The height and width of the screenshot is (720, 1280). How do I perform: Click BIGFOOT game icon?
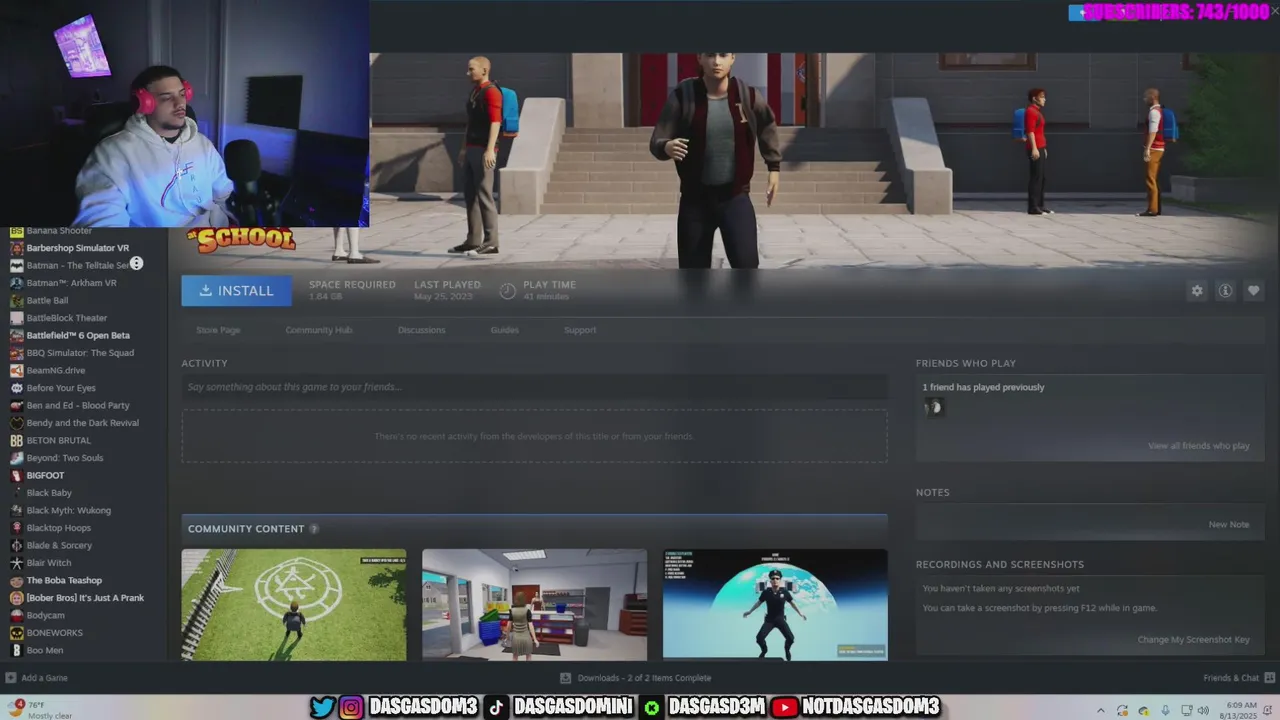[x=16, y=476]
